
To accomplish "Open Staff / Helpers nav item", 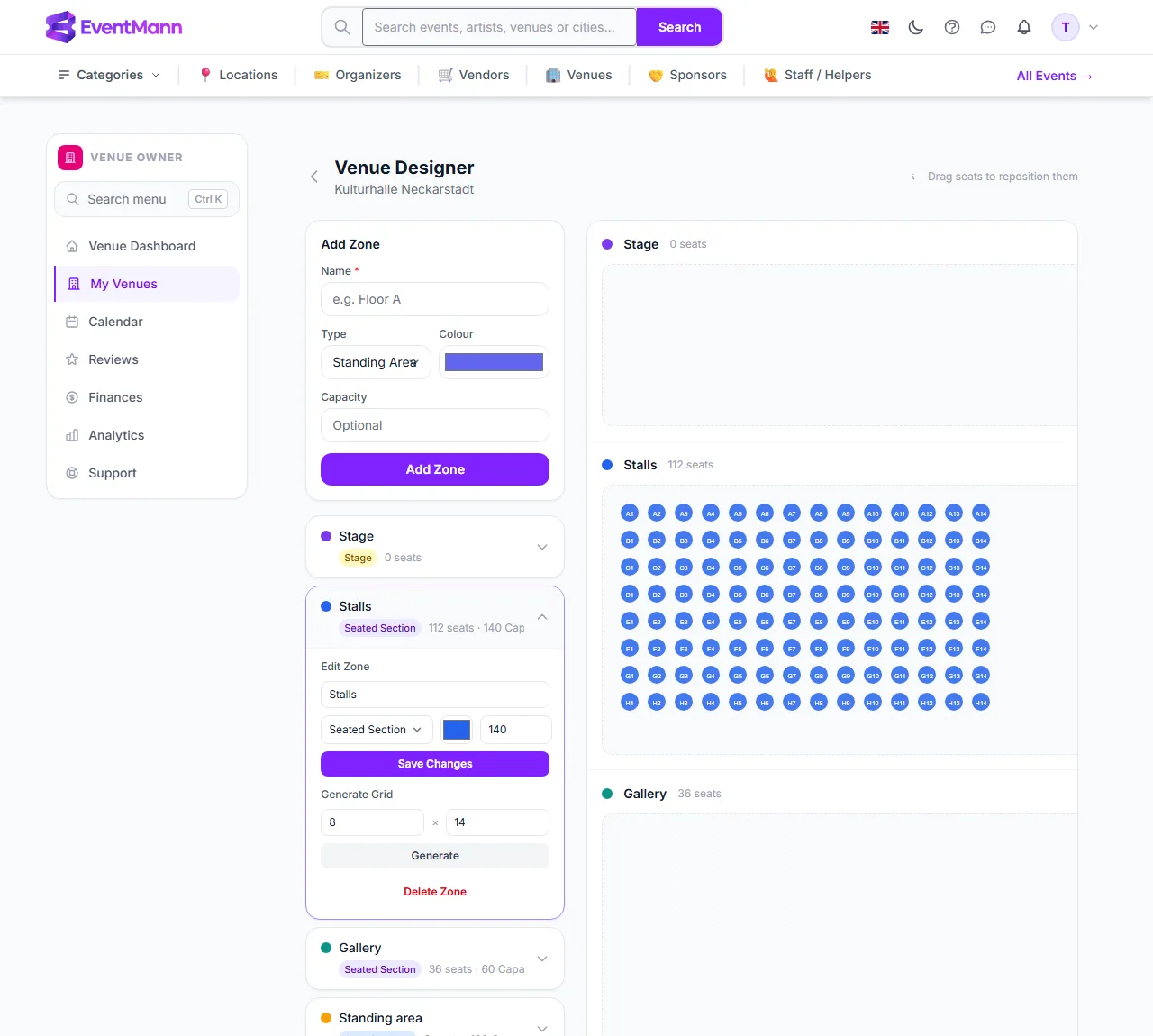I will (818, 75).
